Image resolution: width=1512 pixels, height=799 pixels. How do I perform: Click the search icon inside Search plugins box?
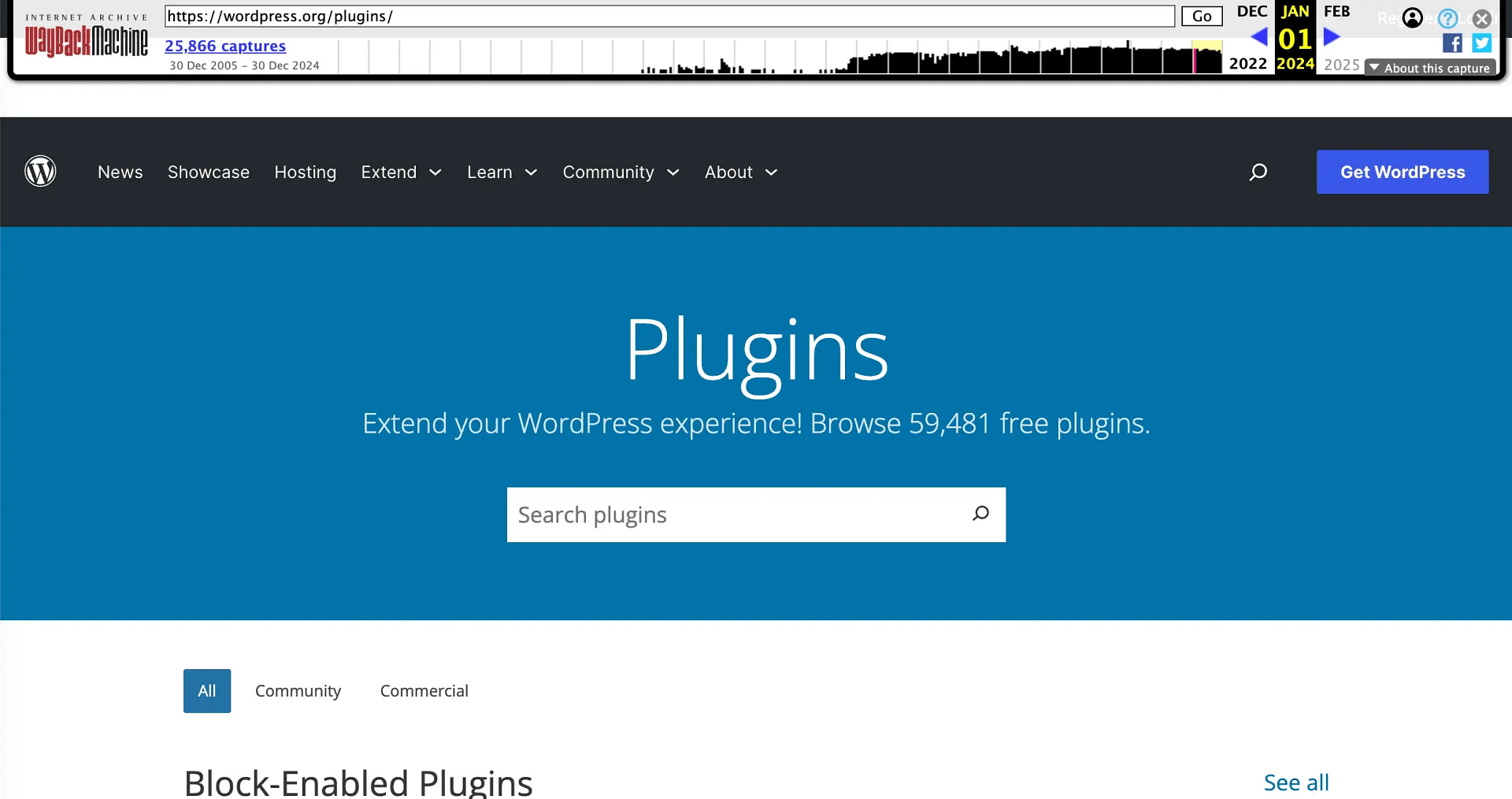[x=980, y=514]
